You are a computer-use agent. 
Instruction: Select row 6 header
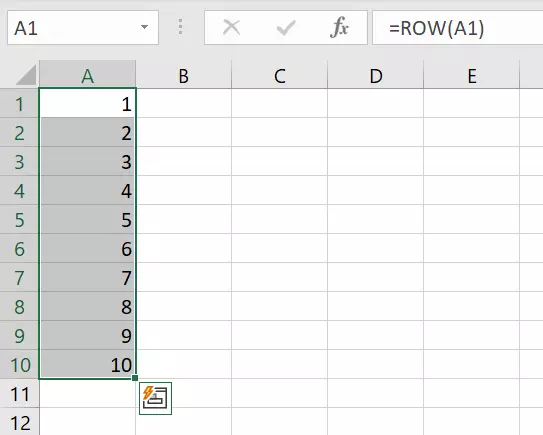(x=19, y=249)
